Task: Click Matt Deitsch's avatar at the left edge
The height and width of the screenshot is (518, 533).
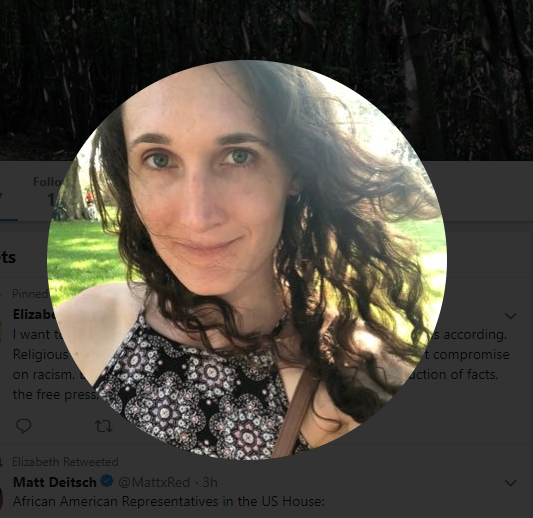Action: [1, 498]
